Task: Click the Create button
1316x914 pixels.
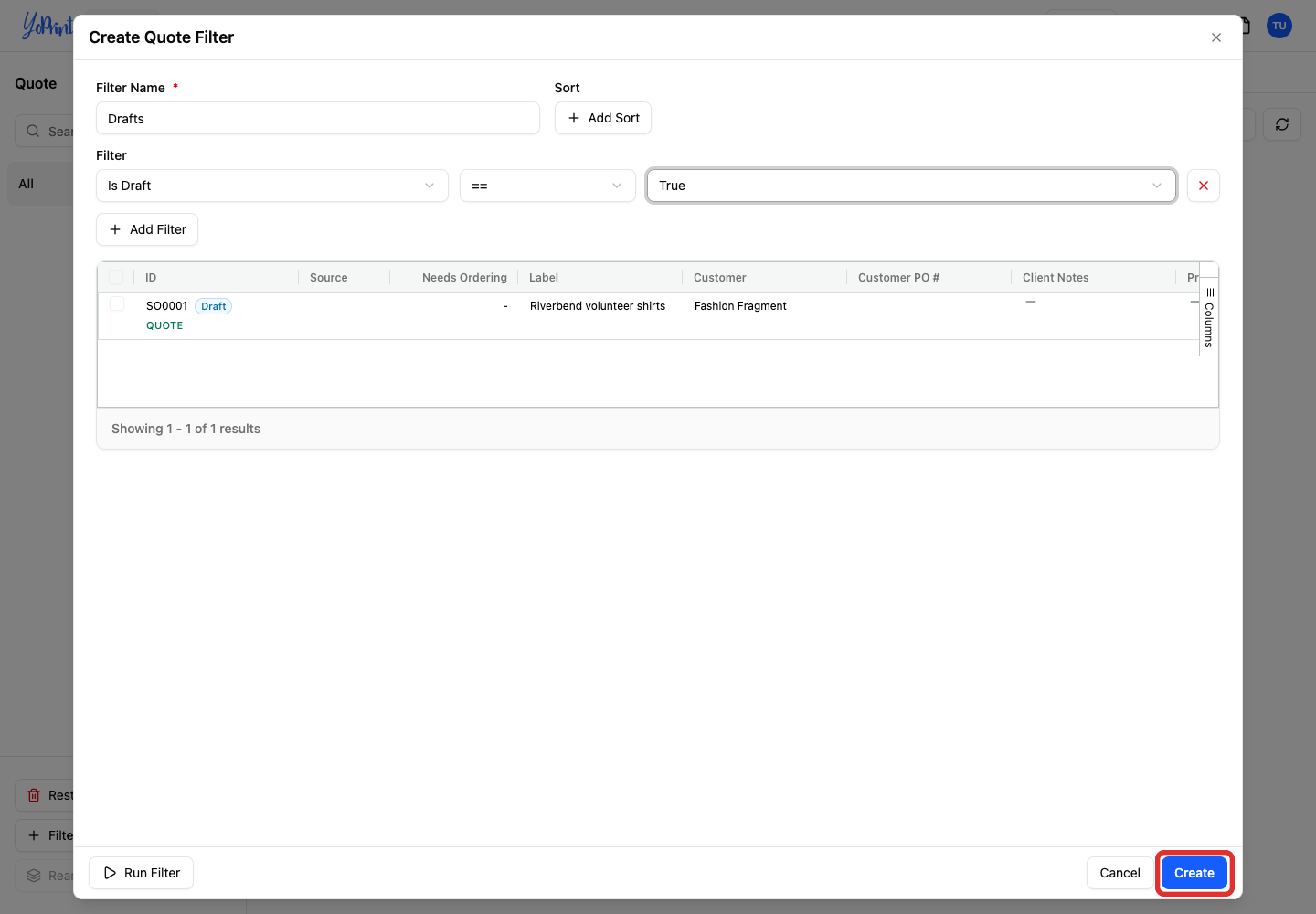Action: tap(1194, 873)
